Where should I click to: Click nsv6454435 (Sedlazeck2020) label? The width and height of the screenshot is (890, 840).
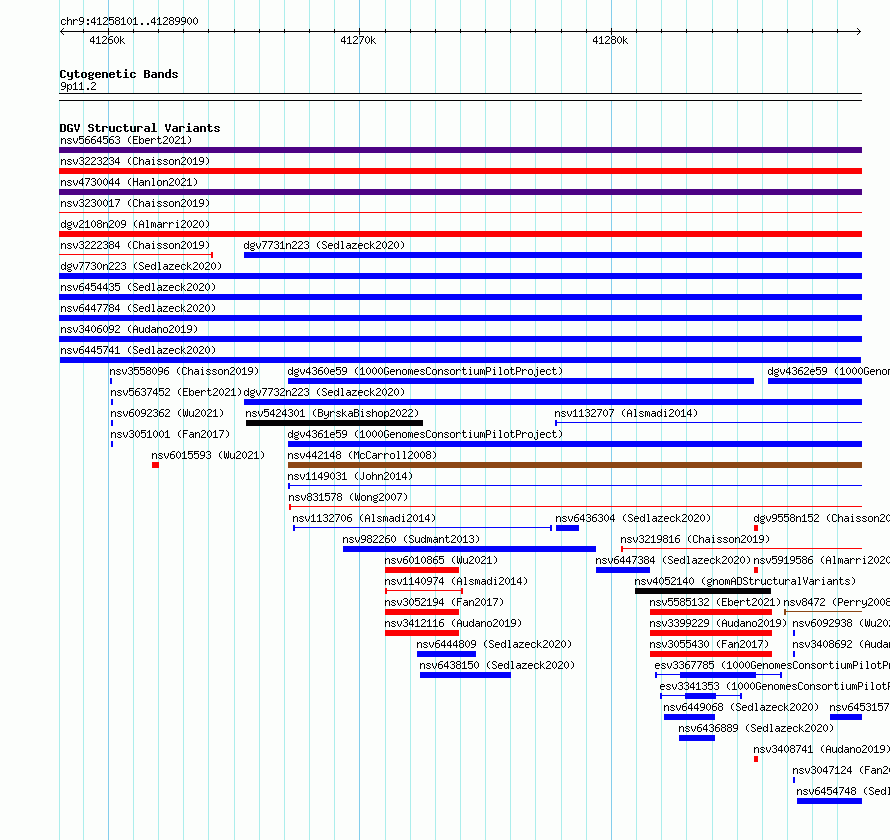[138, 287]
